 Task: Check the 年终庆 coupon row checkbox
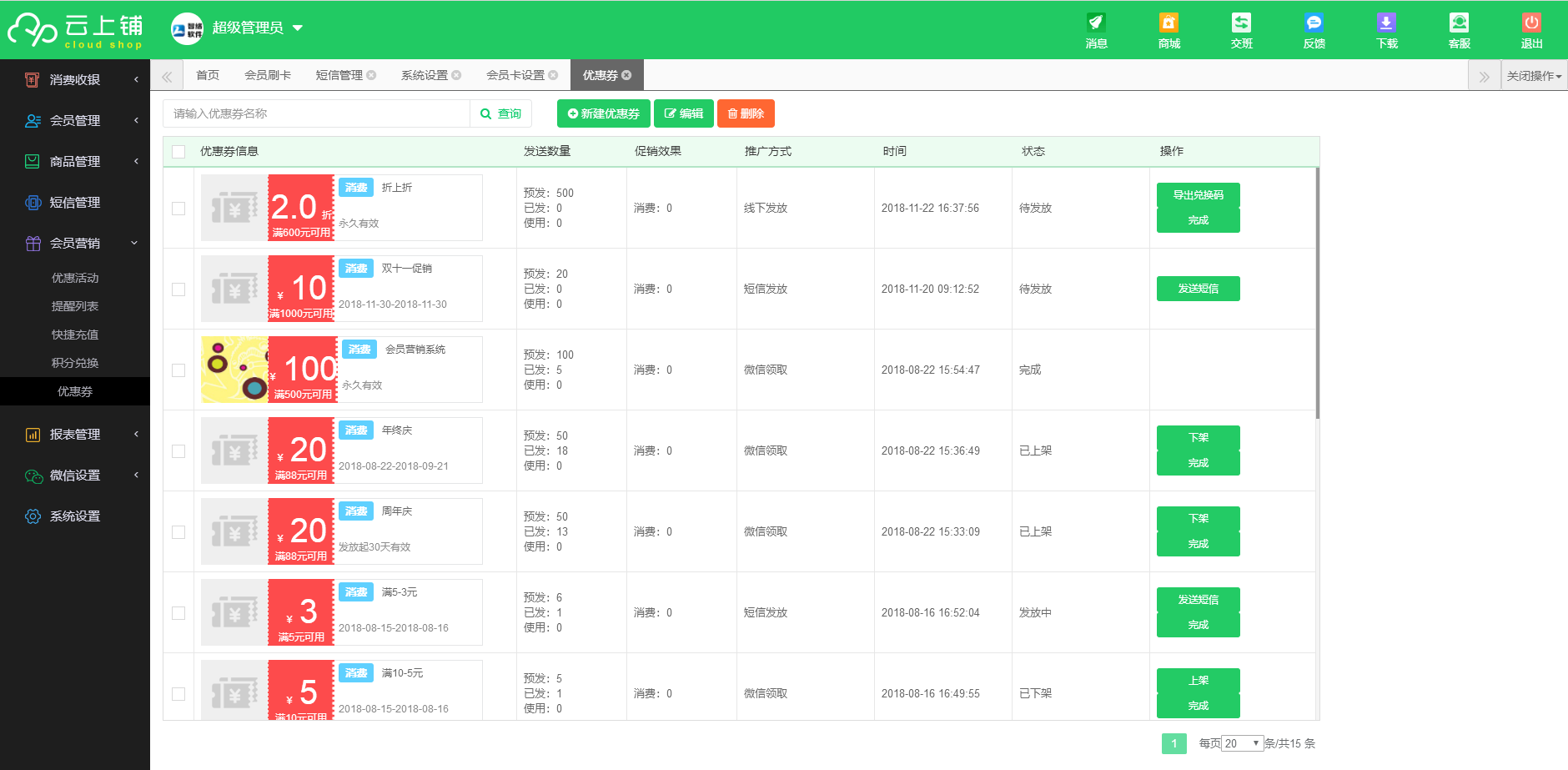click(178, 451)
